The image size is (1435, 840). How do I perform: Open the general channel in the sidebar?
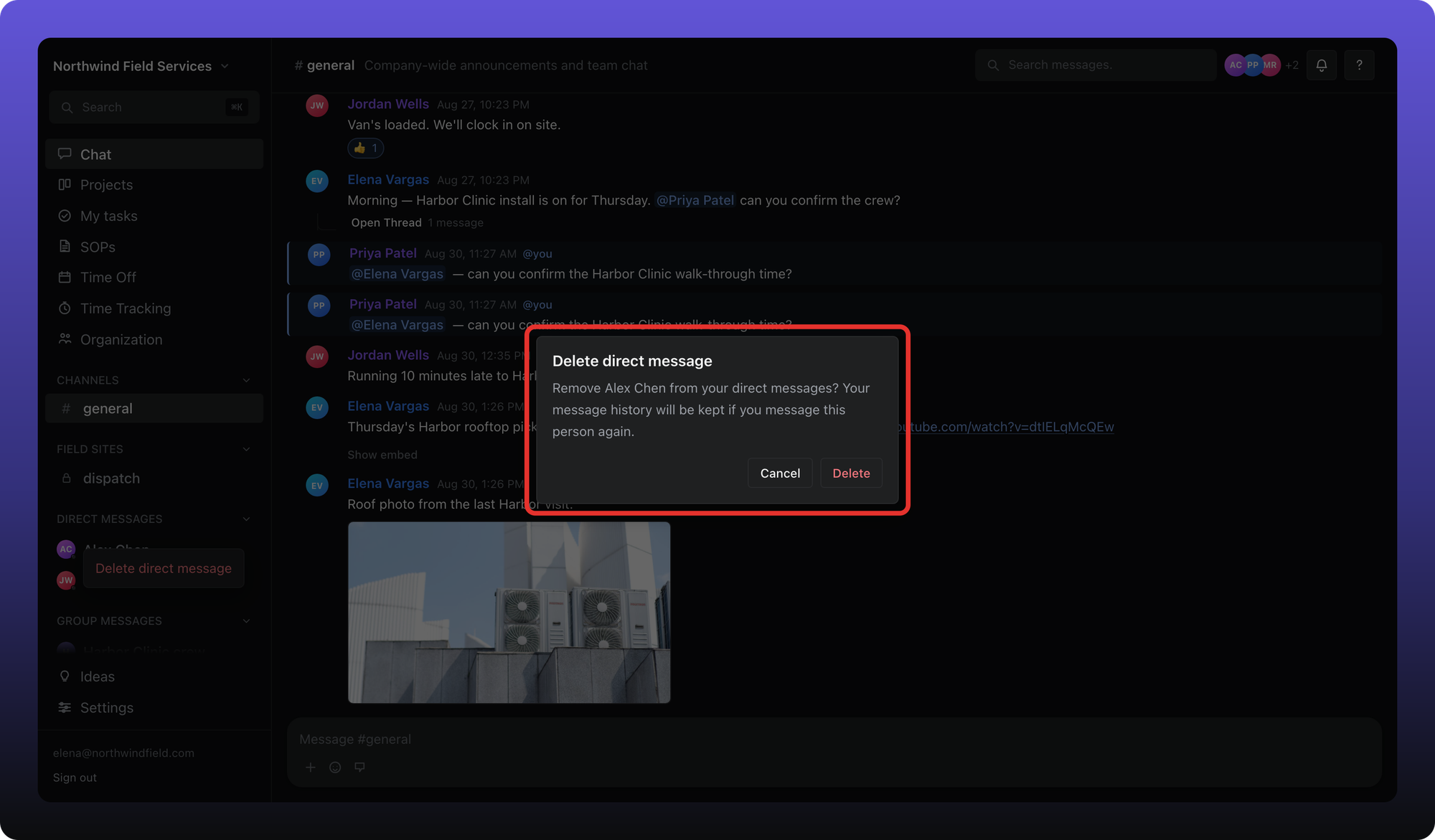[154, 408]
